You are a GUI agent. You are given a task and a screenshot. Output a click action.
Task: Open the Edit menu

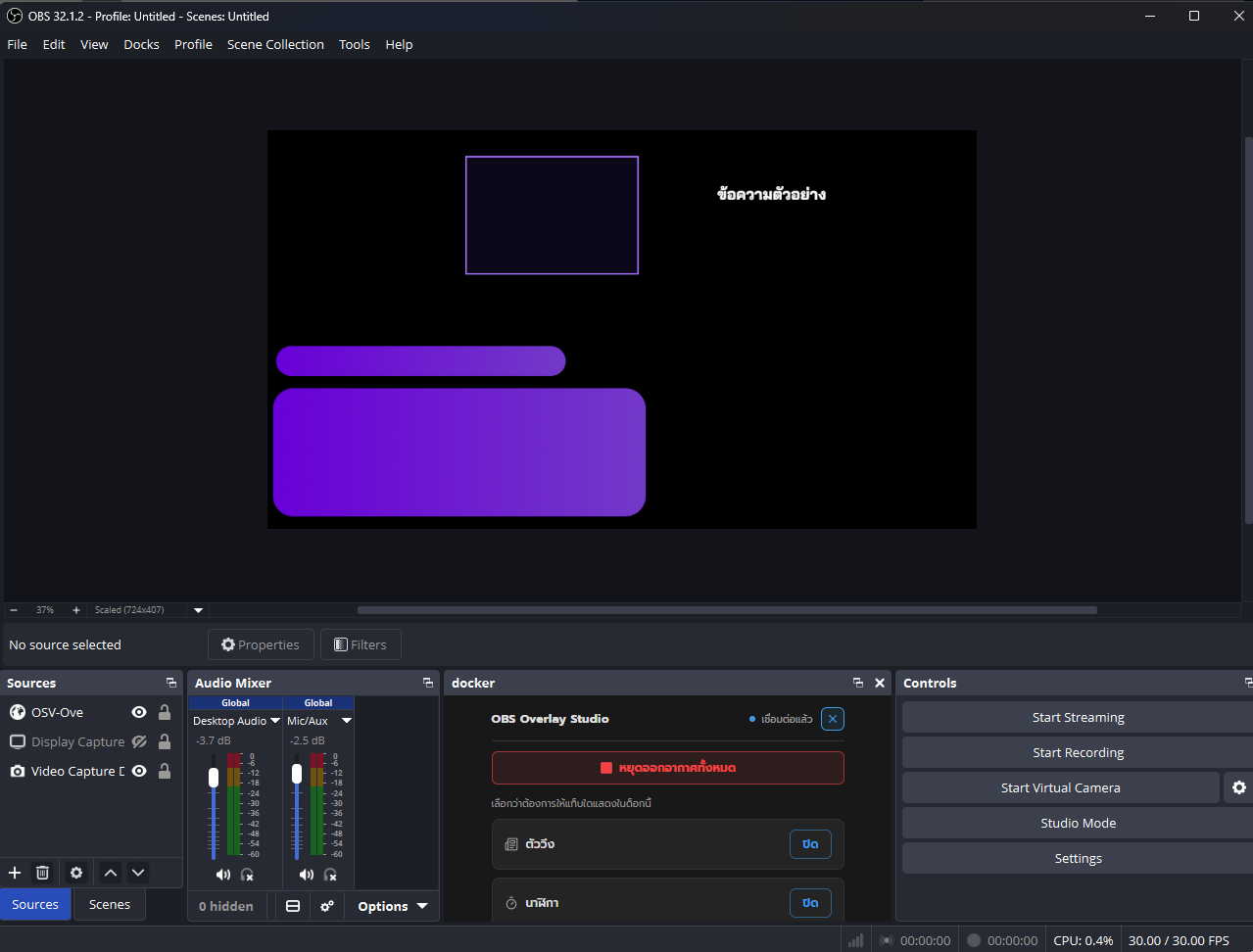tap(54, 44)
